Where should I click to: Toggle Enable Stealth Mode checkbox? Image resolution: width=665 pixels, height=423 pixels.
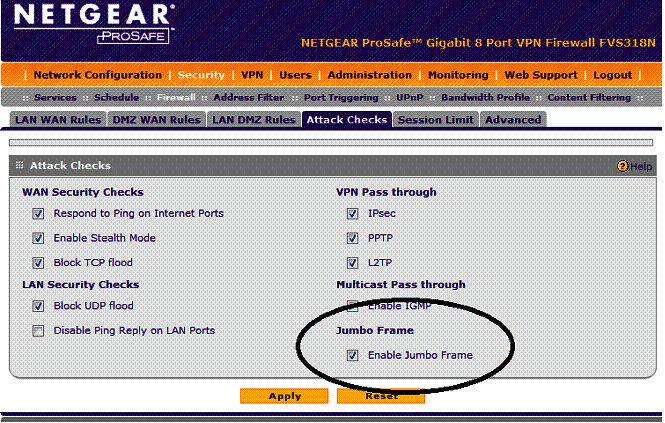point(38,238)
